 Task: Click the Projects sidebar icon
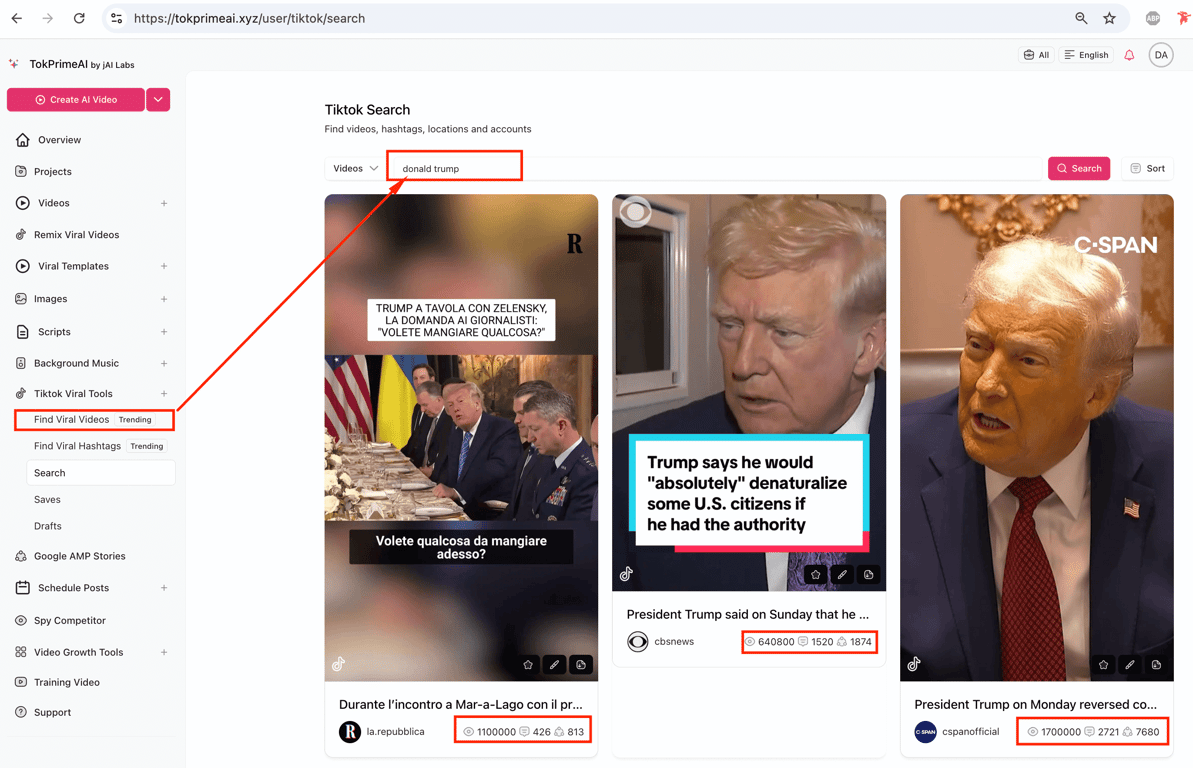coord(21,171)
